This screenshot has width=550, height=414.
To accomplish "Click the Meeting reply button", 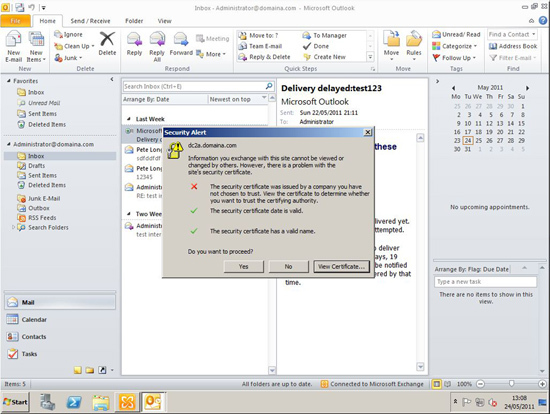I will pos(213,39).
